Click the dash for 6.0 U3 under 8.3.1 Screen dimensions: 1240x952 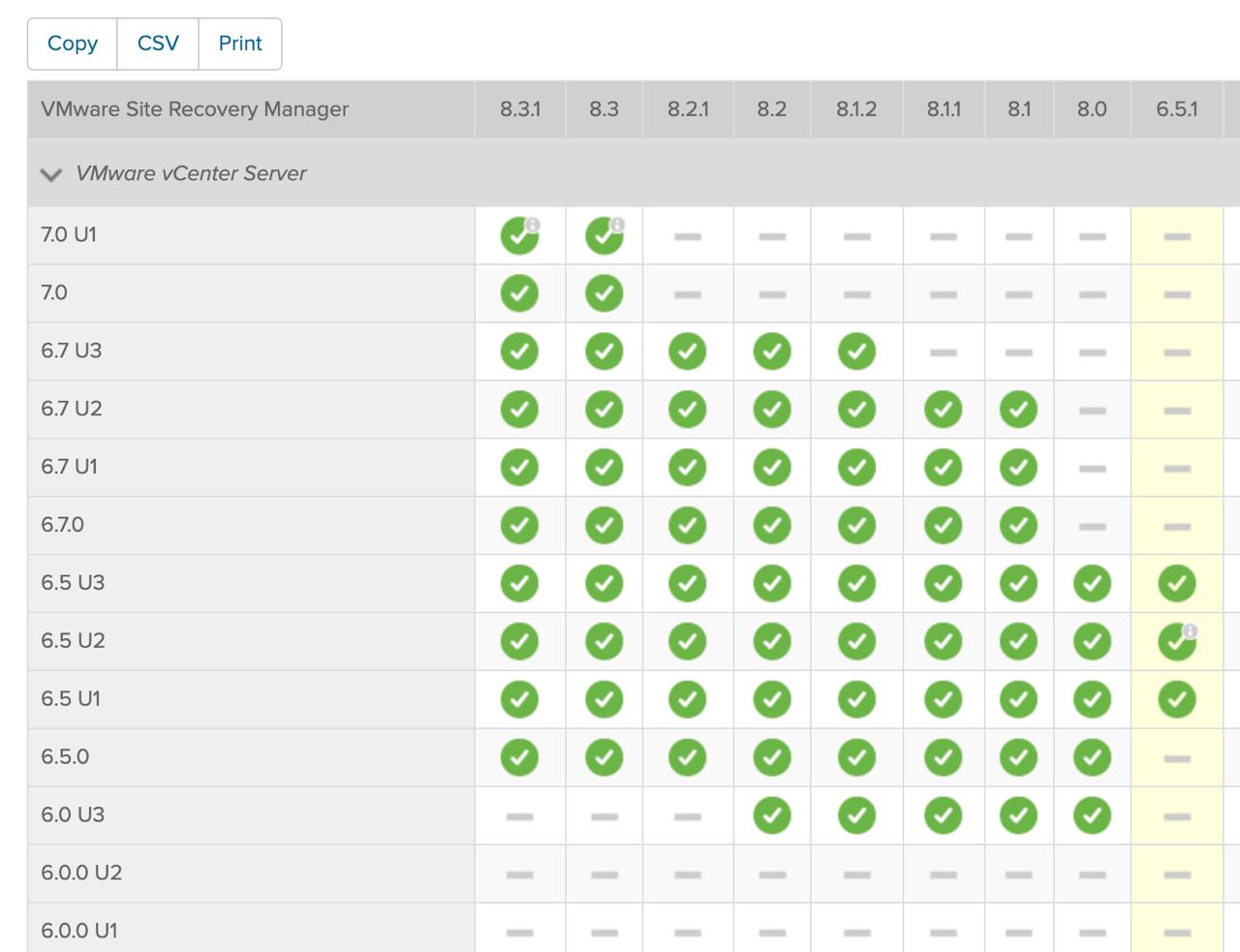[x=519, y=817]
